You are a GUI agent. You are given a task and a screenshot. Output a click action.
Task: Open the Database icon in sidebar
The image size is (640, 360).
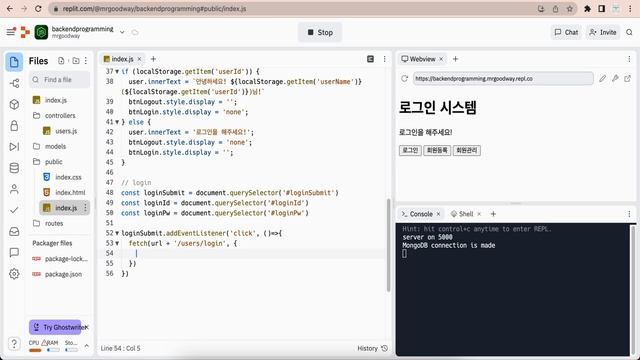click(x=14, y=168)
